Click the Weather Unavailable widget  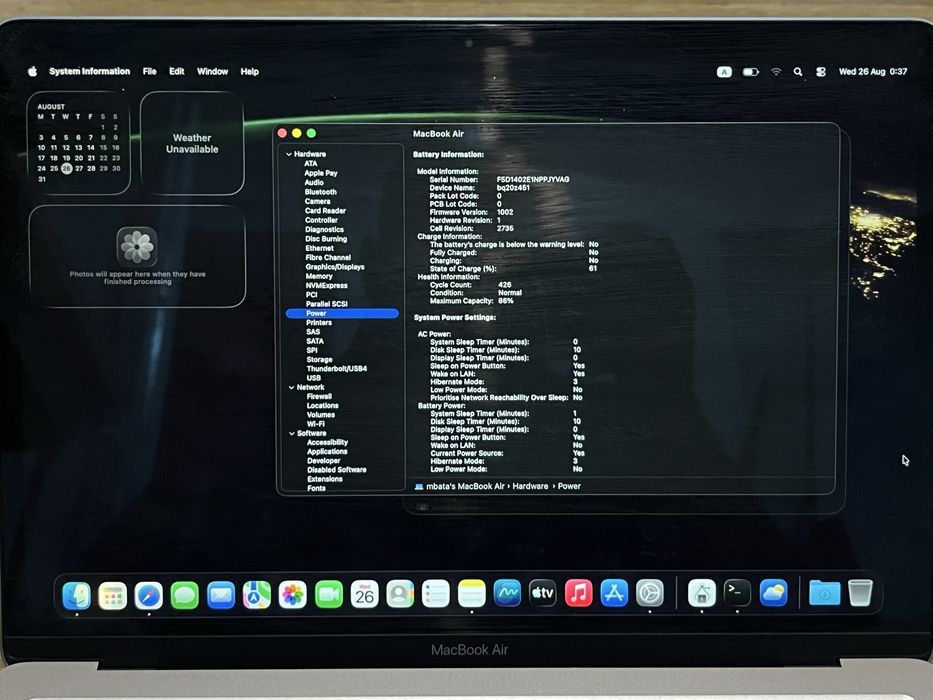coord(192,143)
